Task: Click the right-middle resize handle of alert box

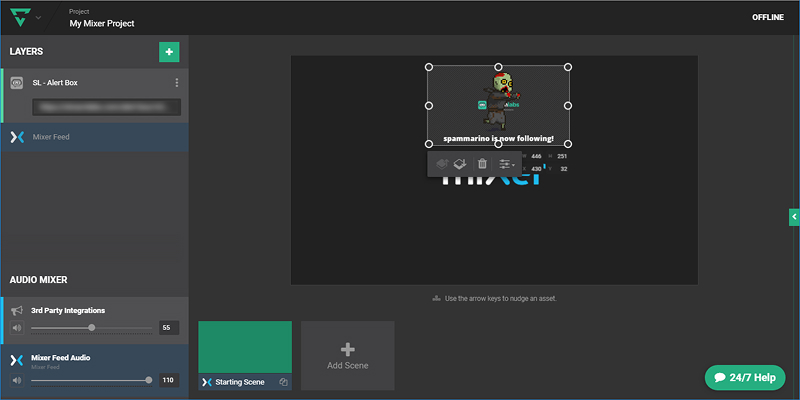Action: 568,106
